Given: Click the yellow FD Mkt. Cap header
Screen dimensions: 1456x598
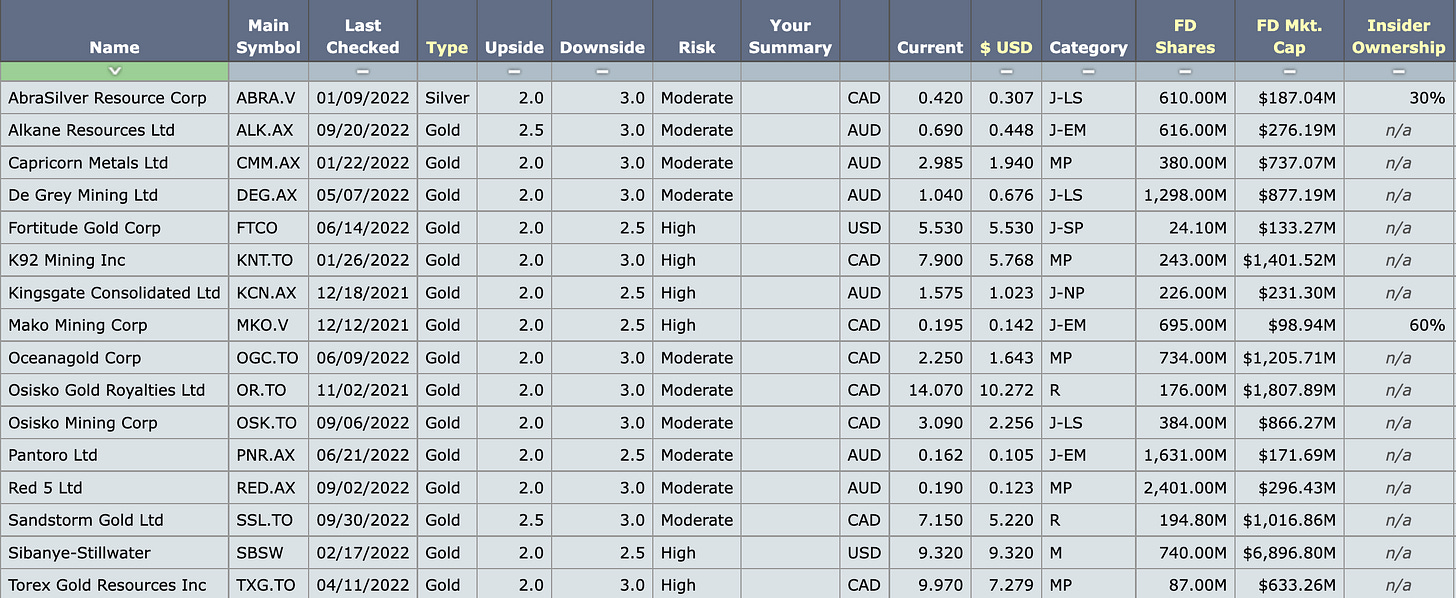Looking at the screenshot, I should pyautogui.click(x=1289, y=36).
